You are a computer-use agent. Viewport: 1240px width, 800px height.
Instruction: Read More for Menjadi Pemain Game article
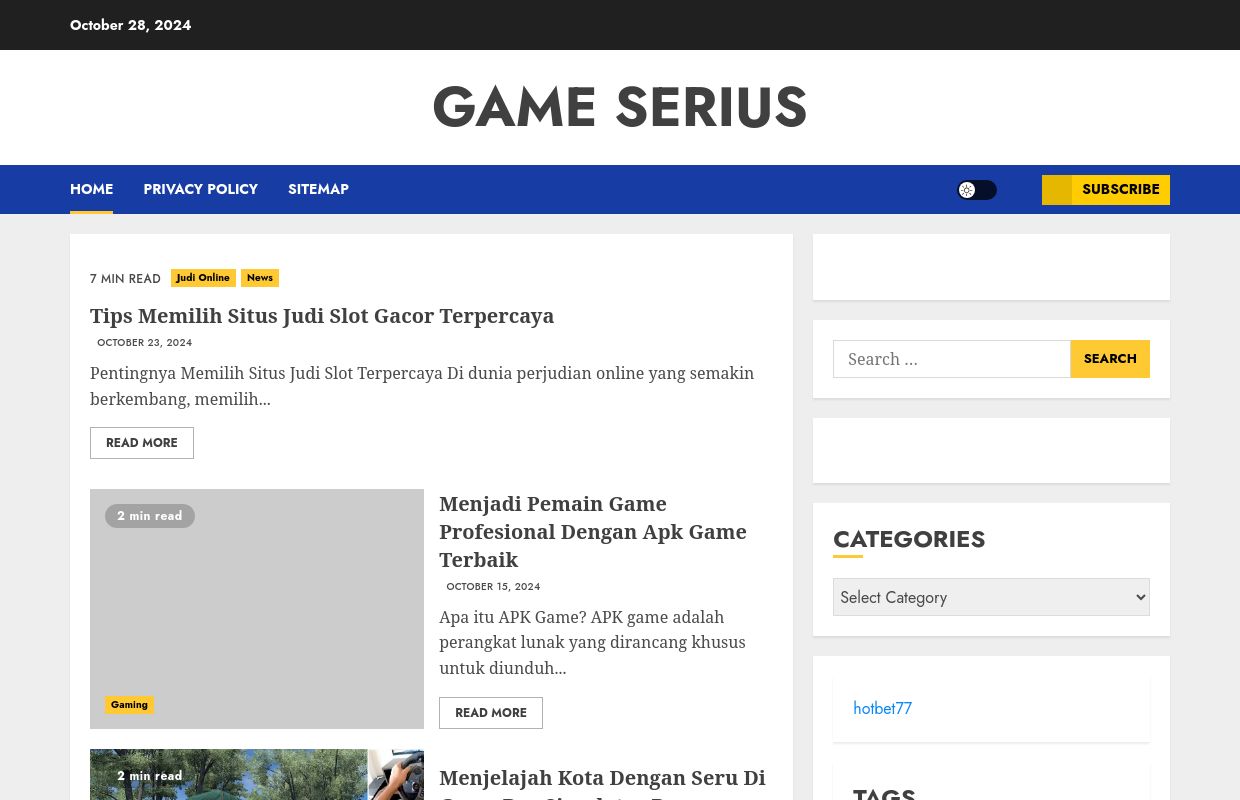(491, 713)
